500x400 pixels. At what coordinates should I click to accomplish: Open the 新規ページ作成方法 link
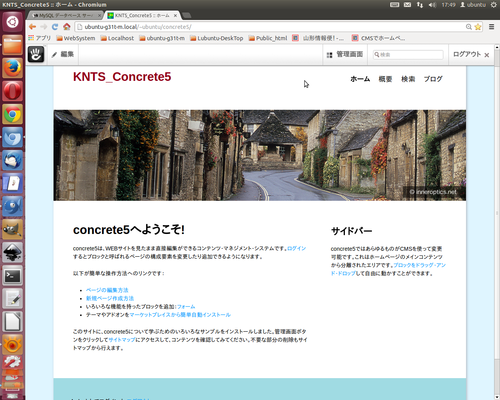(x=110, y=298)
